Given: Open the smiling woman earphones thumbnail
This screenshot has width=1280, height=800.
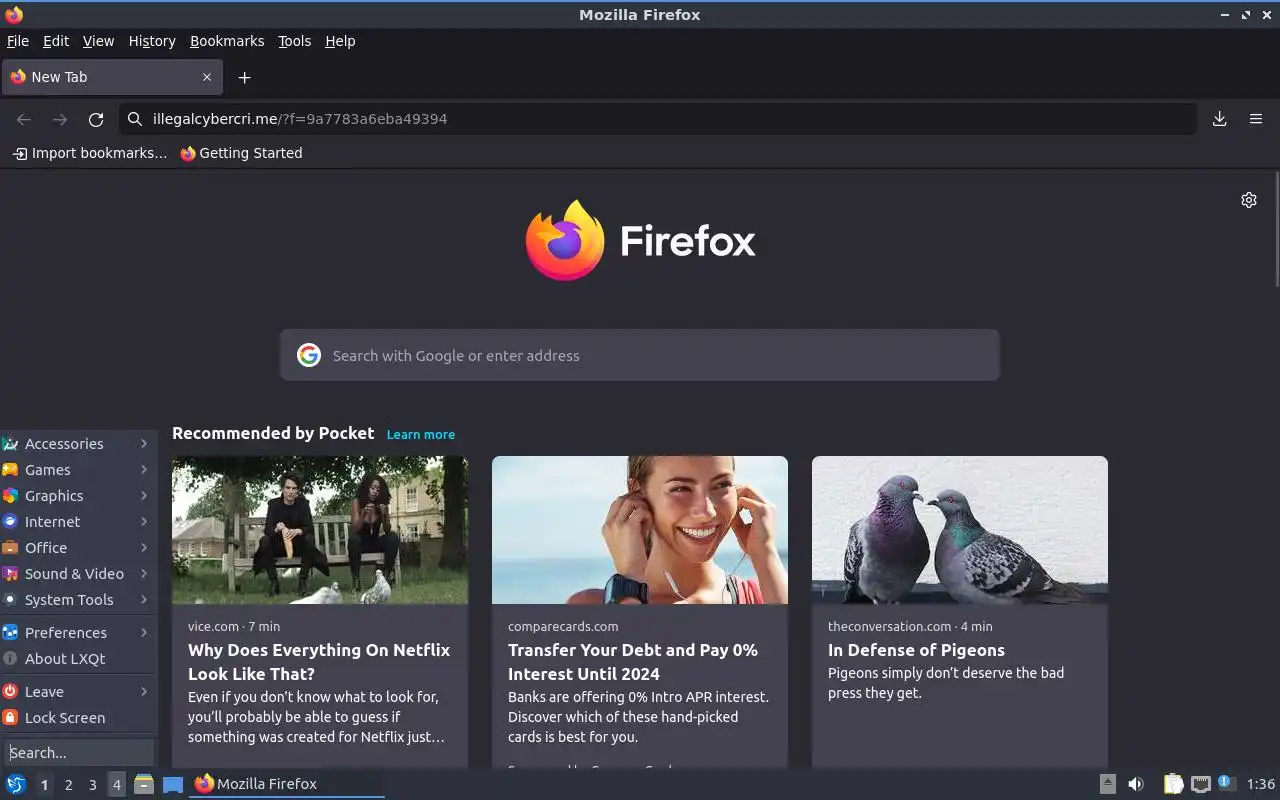Looking at the screenshot, I should coord(640,530).
